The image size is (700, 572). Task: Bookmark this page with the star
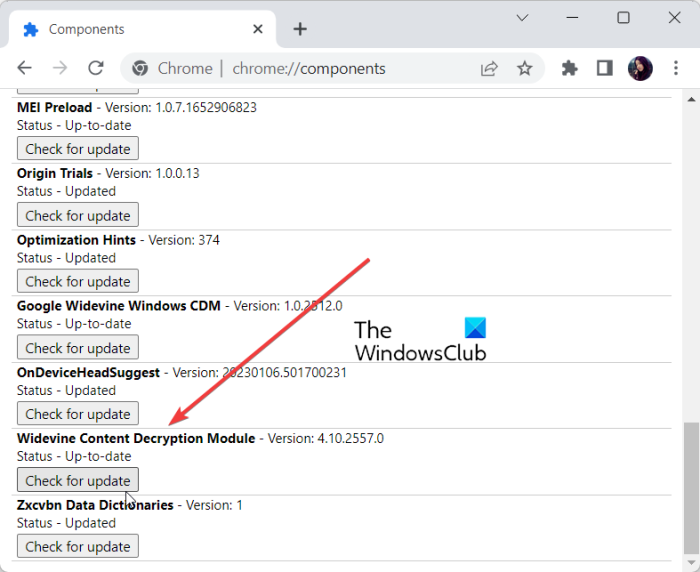pos(525,68)
